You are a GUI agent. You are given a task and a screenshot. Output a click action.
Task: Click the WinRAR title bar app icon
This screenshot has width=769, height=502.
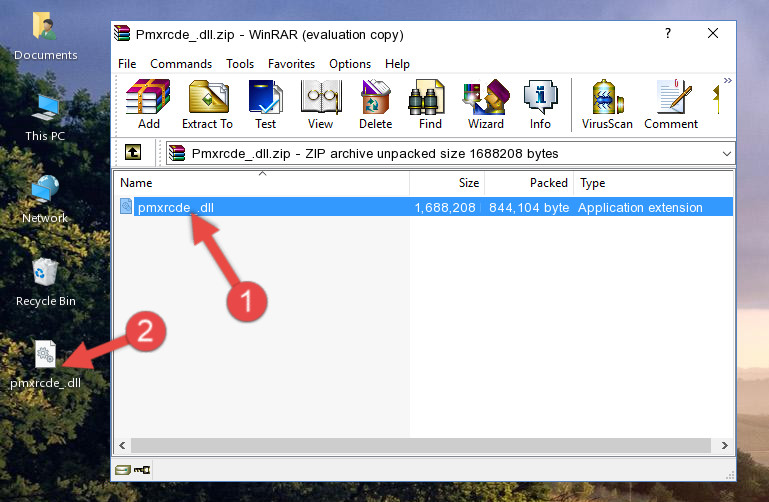click(x=122, y=34)
